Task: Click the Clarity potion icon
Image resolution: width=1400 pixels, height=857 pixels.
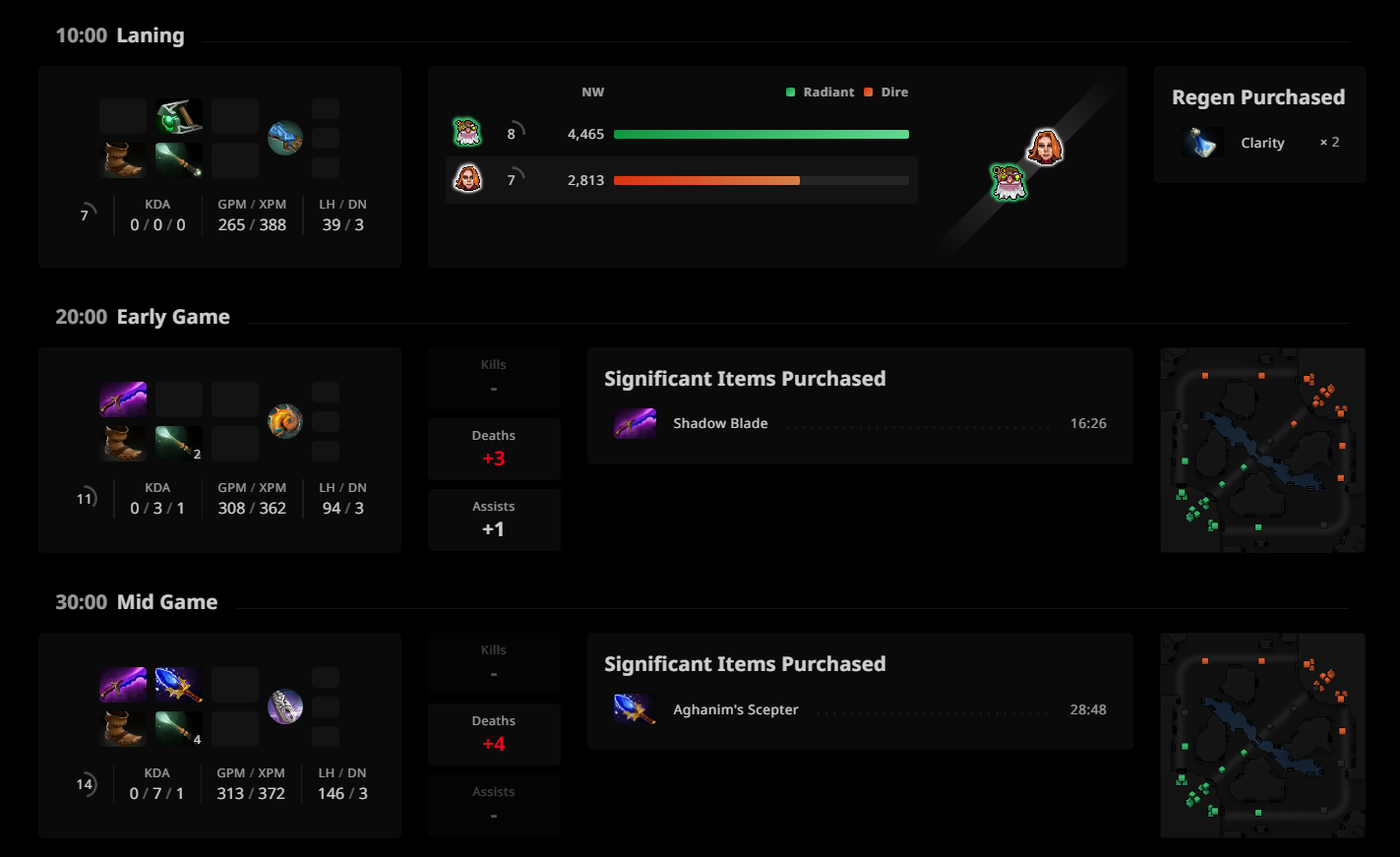Action: (x=1201, y=143)
